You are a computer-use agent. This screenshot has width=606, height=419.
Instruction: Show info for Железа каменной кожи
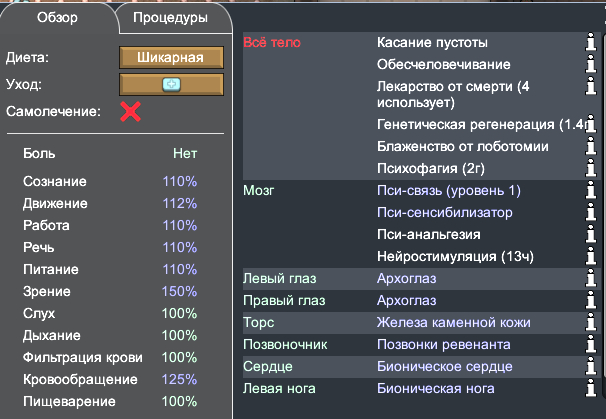click(591, 322)
